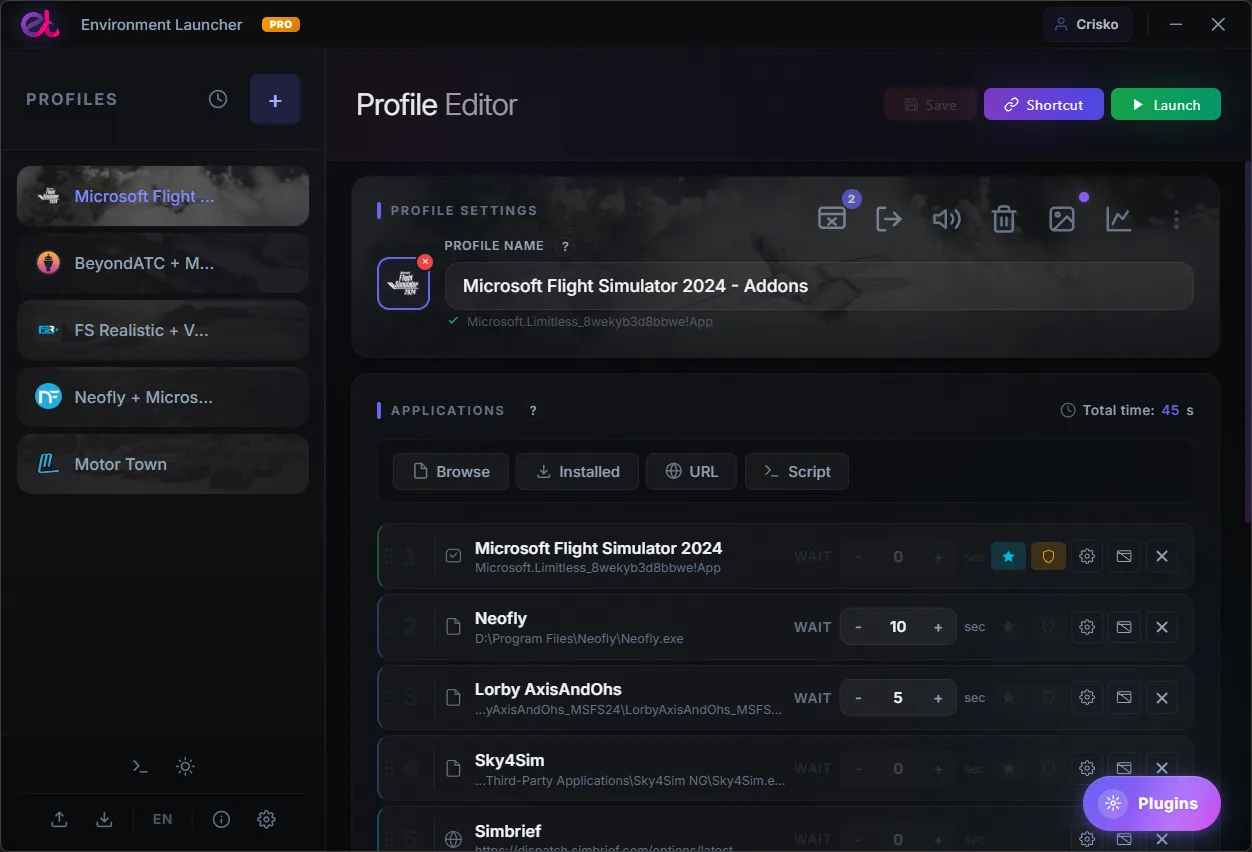
Task: Open the three-dot more options menu
Action: click(1176, 218)
